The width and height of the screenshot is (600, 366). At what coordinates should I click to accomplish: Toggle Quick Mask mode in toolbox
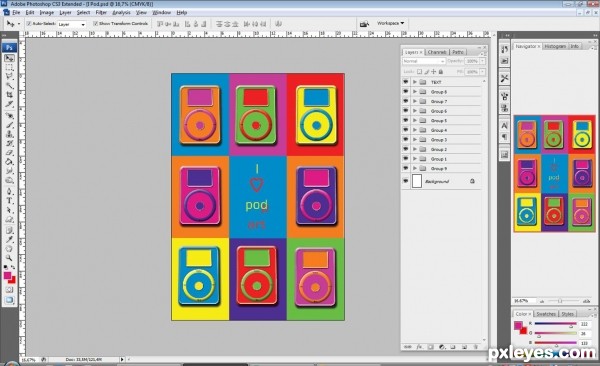coord(9,290)
